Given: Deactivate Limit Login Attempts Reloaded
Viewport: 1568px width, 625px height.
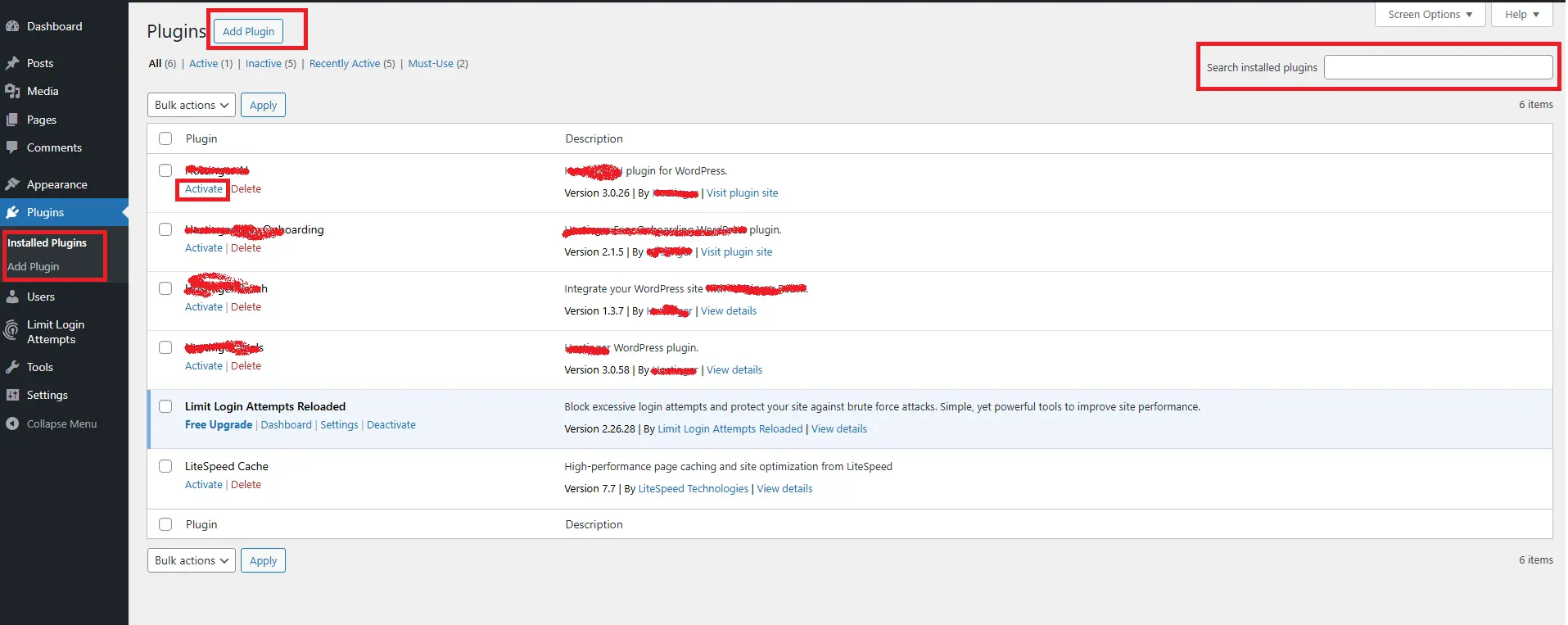Looking at the screenshot, I should (391, 424).
